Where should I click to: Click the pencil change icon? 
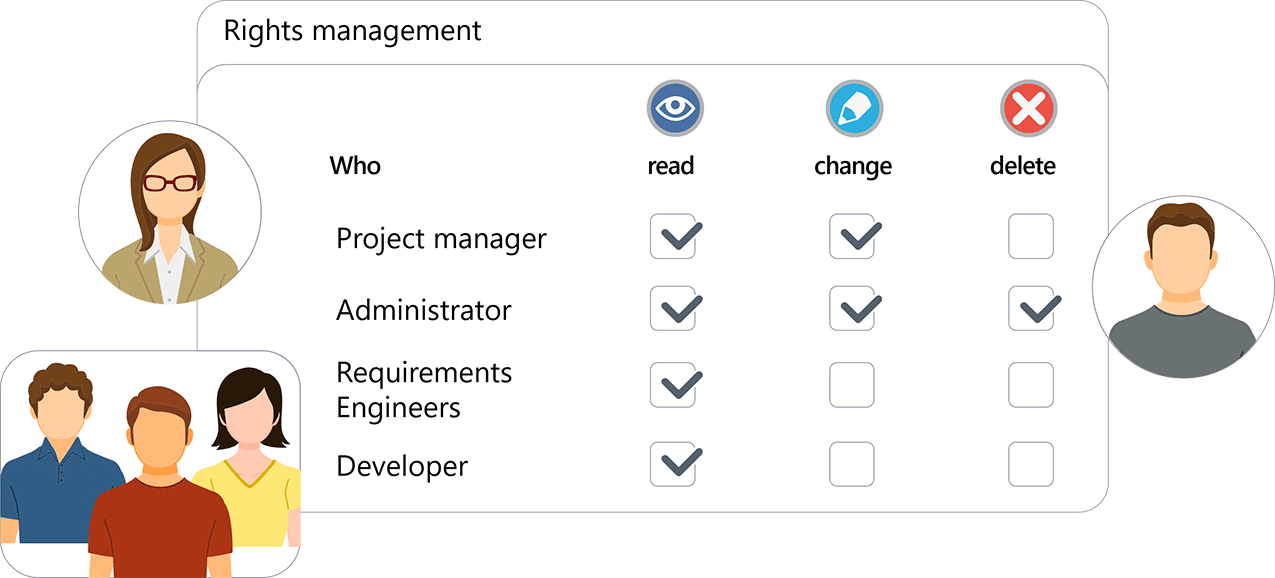[853, 108]
